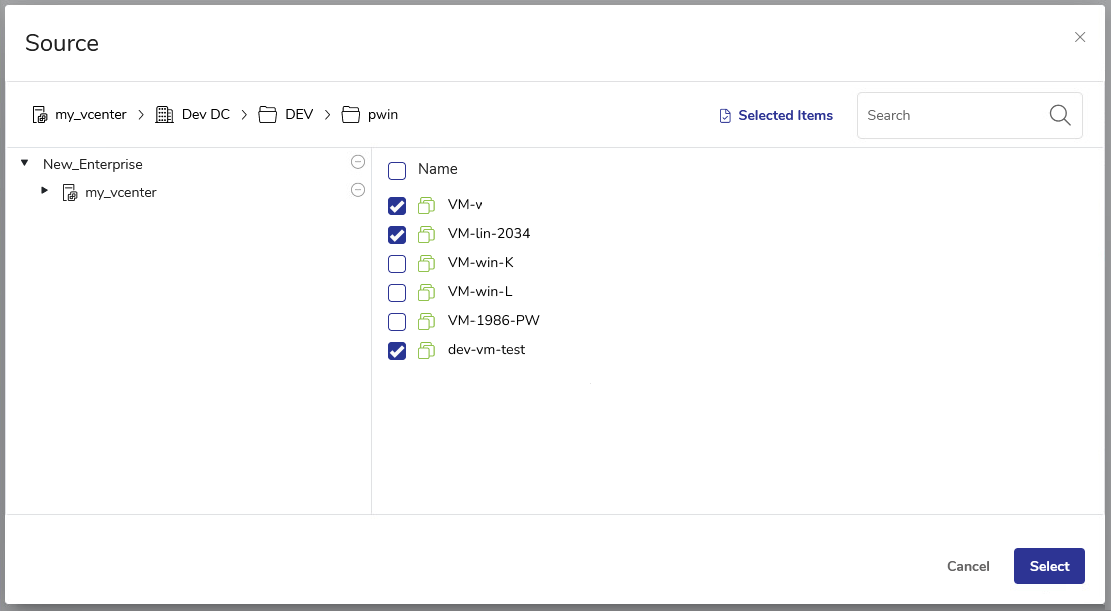Go to DEV breadcrumb folder
Screen dimensions: 1111x611
pos(299,115)
